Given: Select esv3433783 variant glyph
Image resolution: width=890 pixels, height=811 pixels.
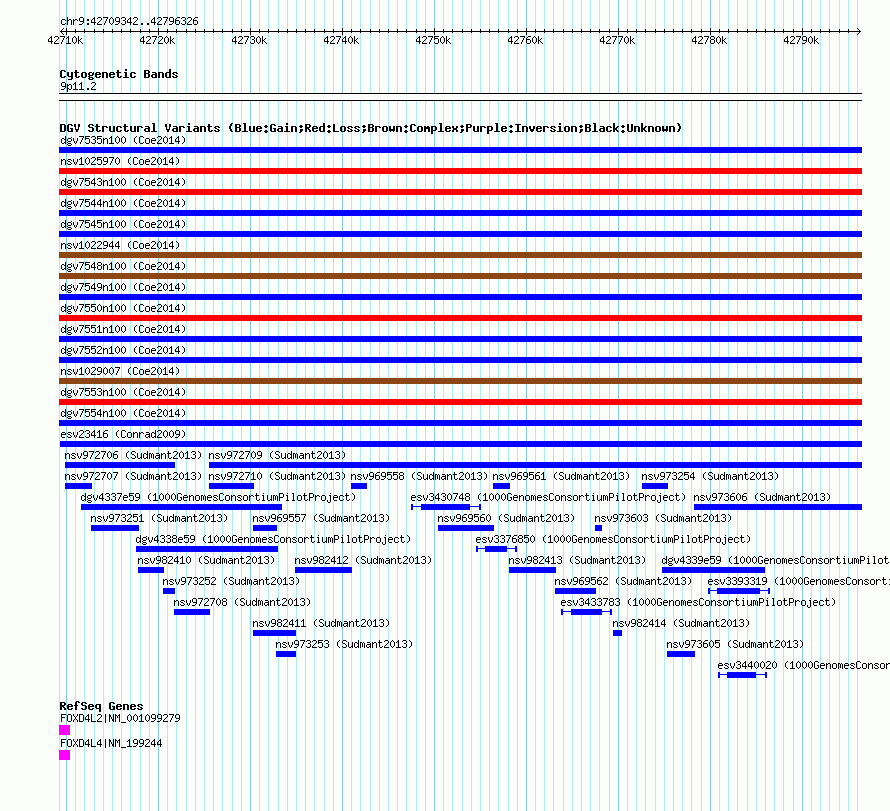Looking at the screenshot, I should [586, 612].
